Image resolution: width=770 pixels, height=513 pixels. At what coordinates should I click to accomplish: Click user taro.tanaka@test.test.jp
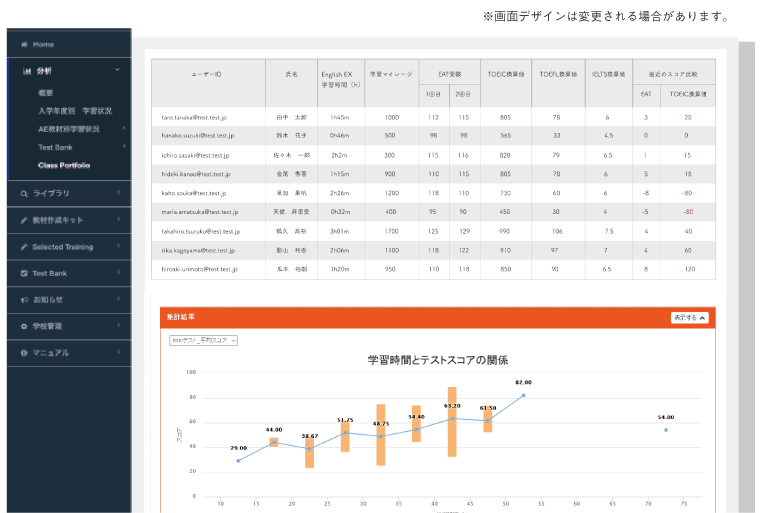click(x=194, y=118)
